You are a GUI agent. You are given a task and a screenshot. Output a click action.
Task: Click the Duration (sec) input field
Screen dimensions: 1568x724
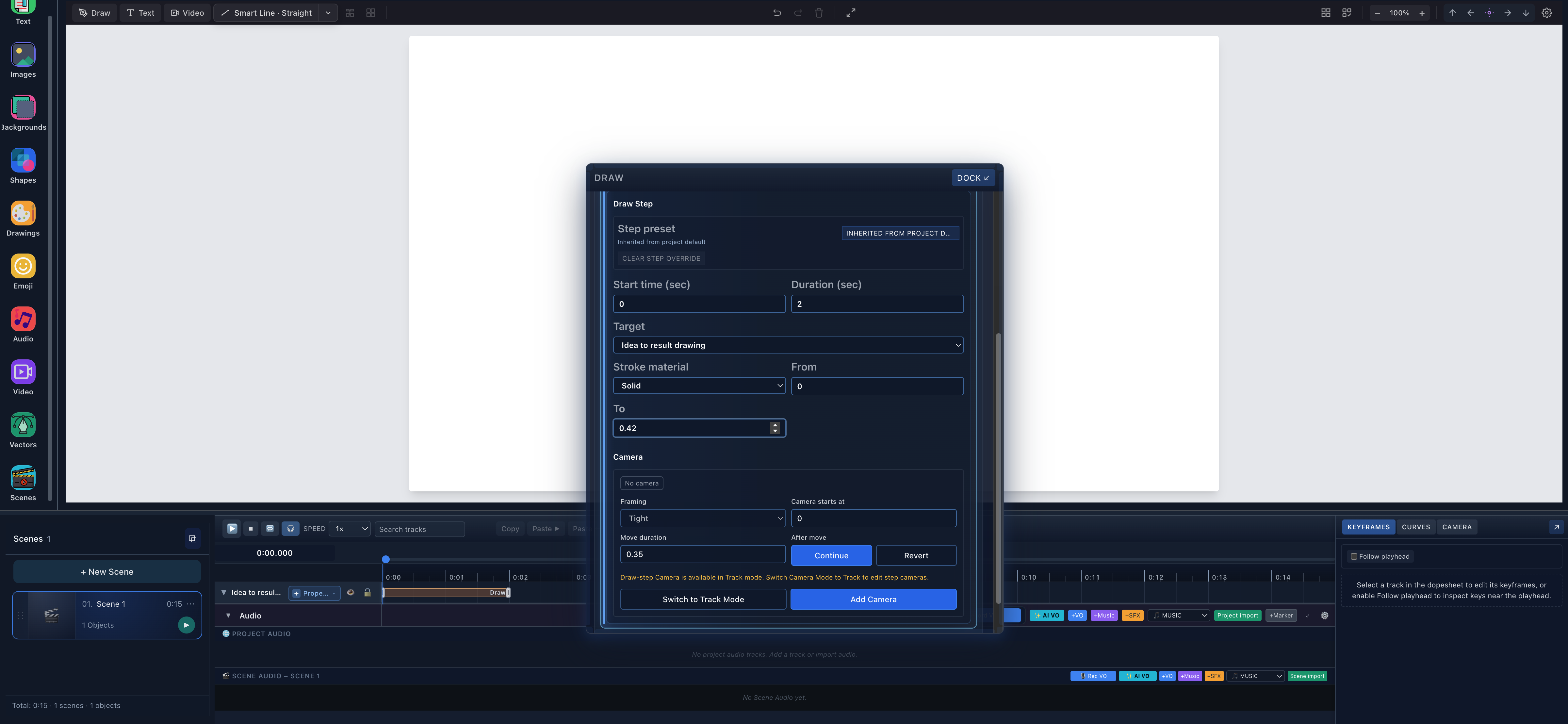877,304
